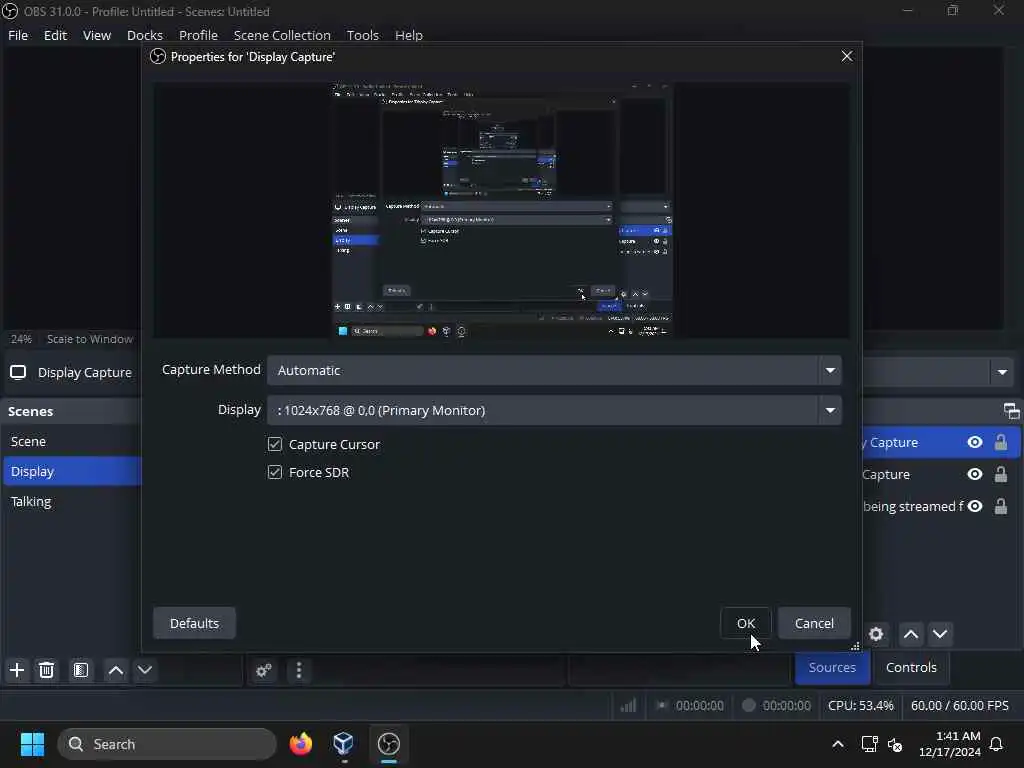The width and height of the screenshot is (1024, 768).
Task: Open dropdown arrow right of the Properties dialog
Action: 1002,372
